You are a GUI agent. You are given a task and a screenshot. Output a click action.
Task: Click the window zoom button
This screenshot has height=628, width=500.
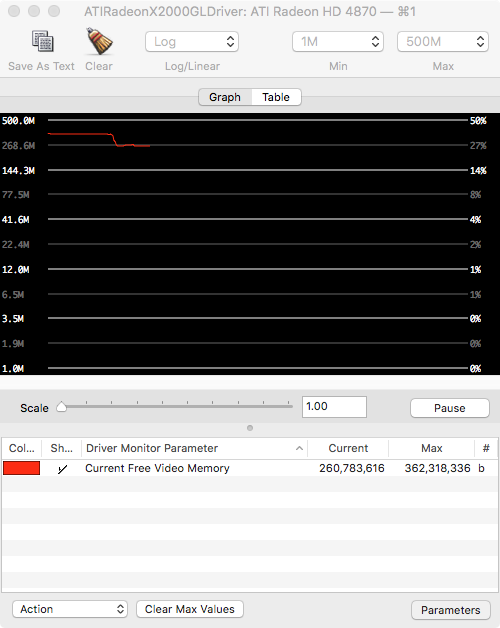click(54, 11)
